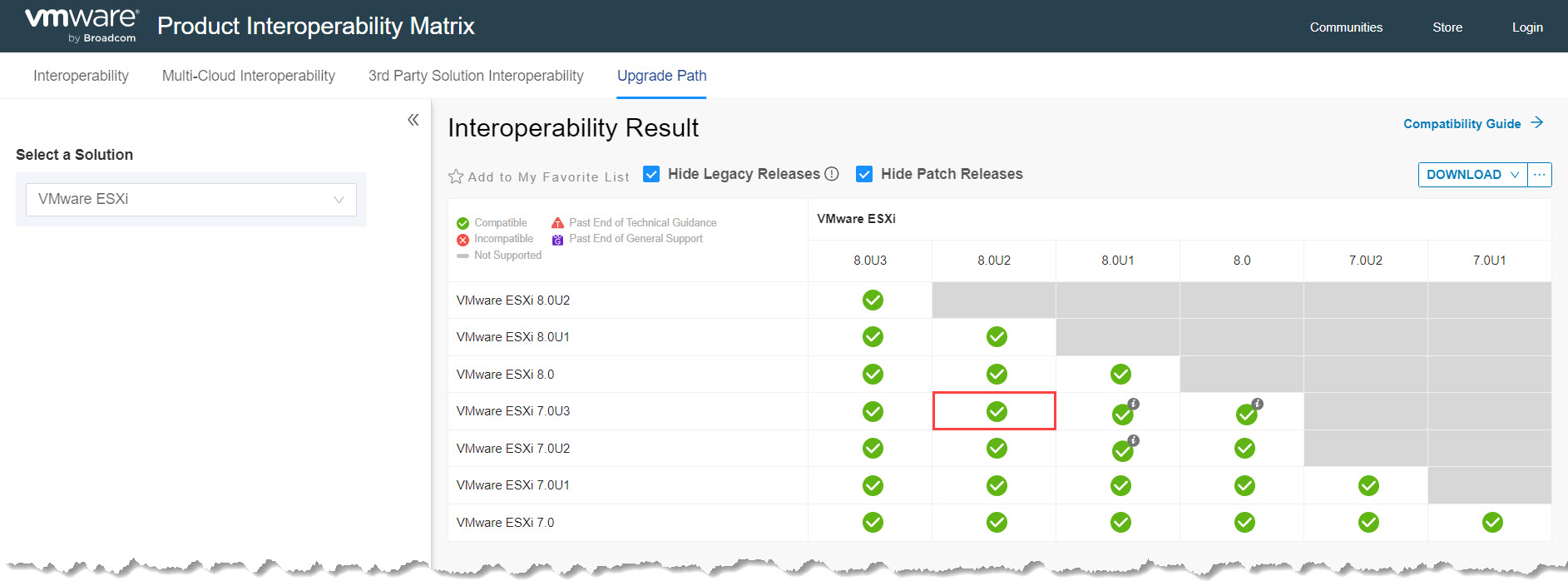Click compatible check for ESXi 7.0U3 to 8.0U2
Screen dimensions: 1568x581
(997, 411)
